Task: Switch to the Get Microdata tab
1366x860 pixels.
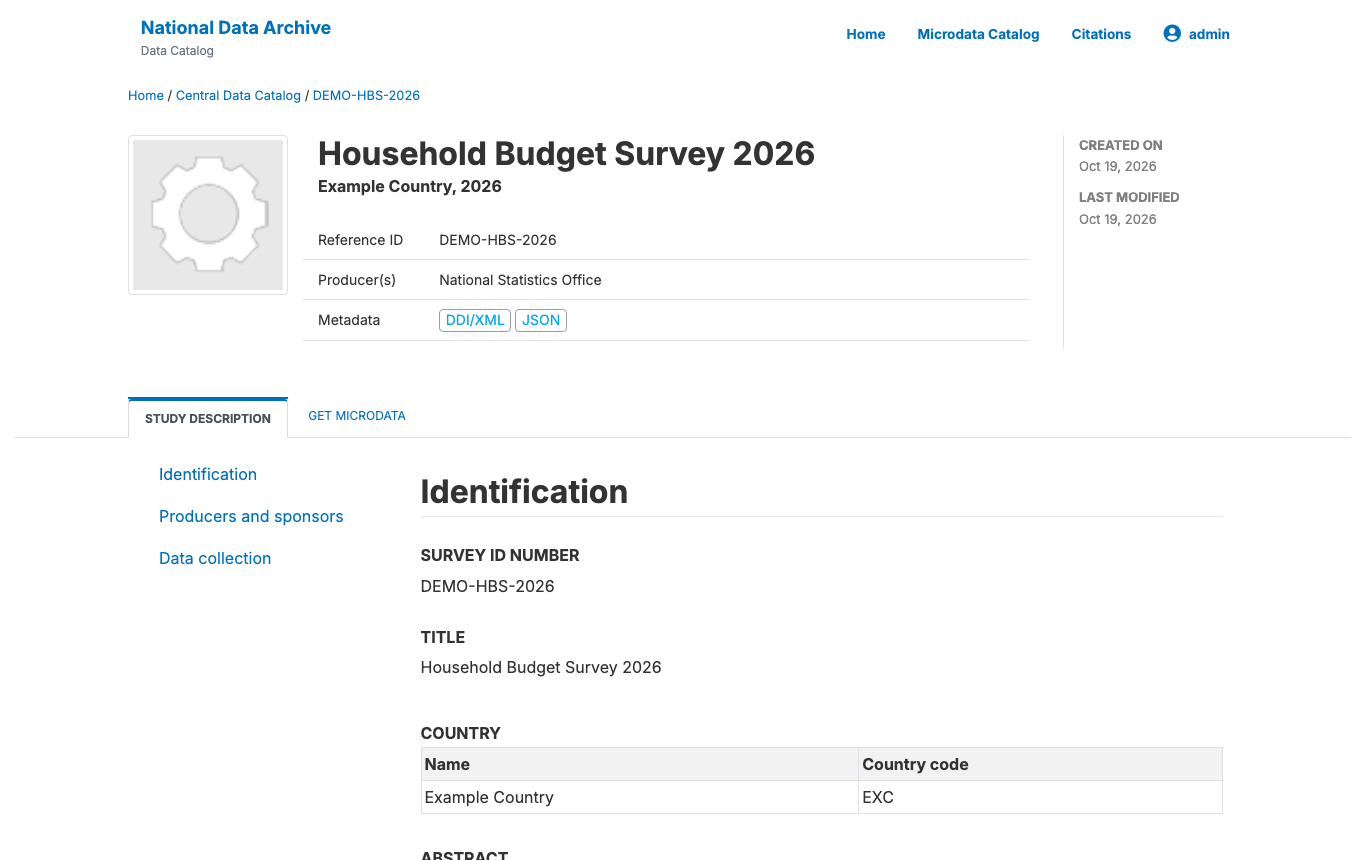Action: tap(357, 416)
